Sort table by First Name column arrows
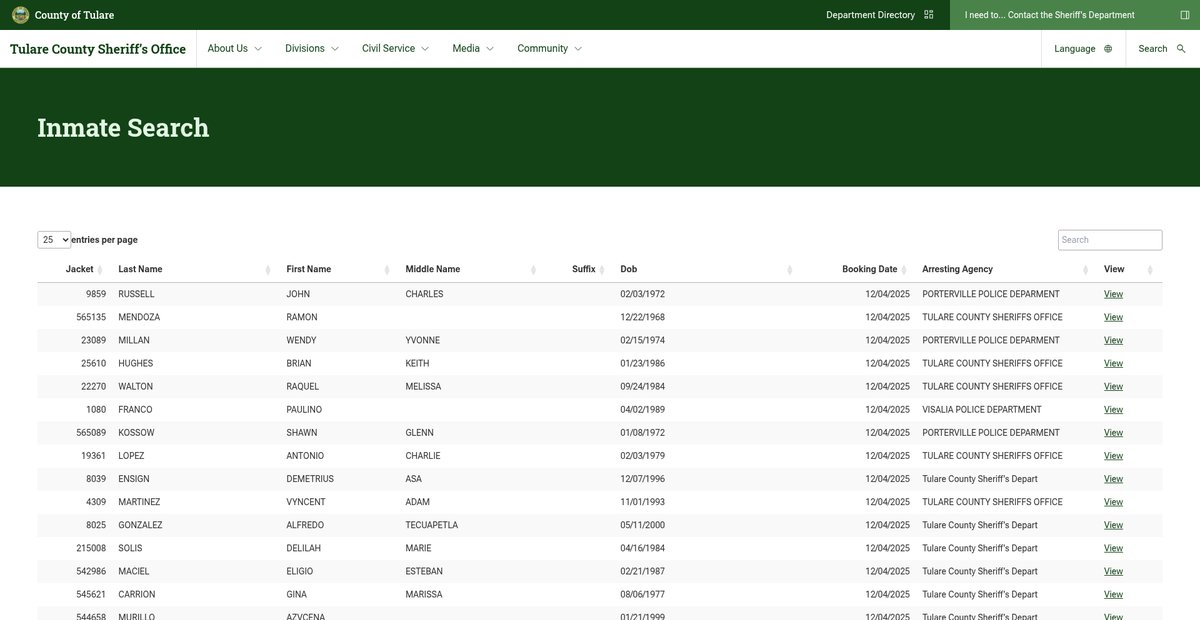Image resolution: width=1200 pixels, height=620 pixels. pos(387,270)
